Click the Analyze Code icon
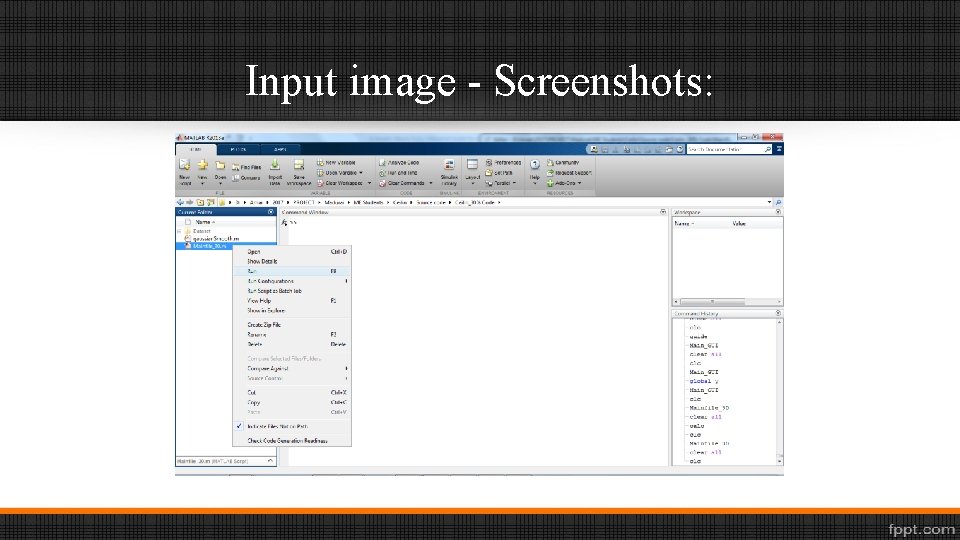The width and height of the screenshot is (960, 540). [x=382, y=163]
